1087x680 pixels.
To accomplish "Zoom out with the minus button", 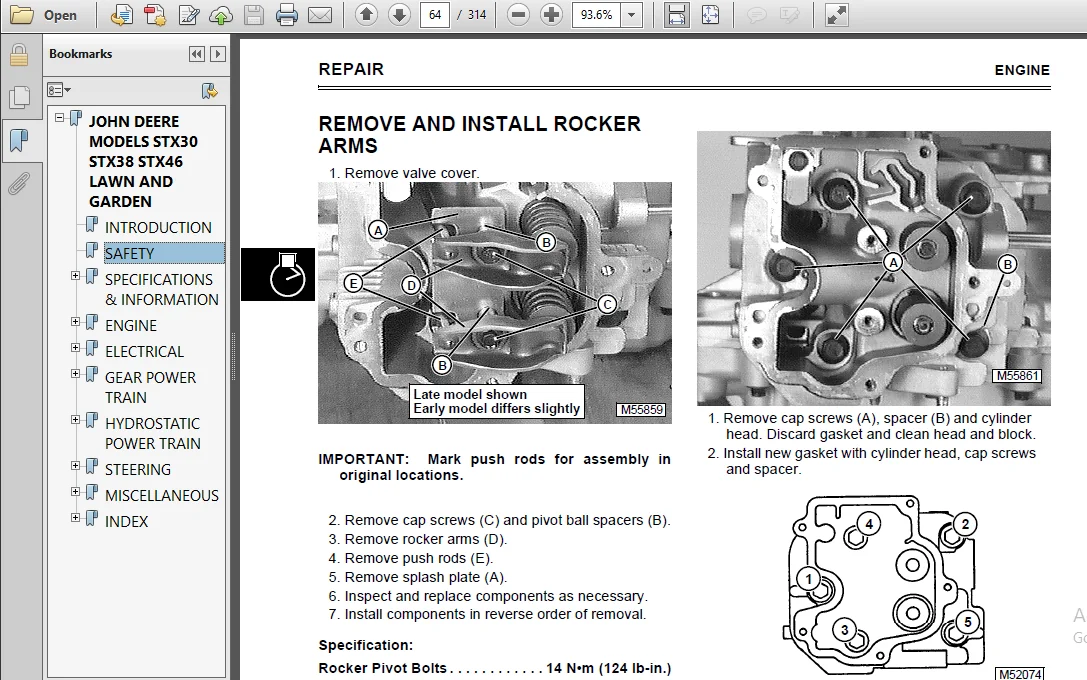I will (518, 15).
